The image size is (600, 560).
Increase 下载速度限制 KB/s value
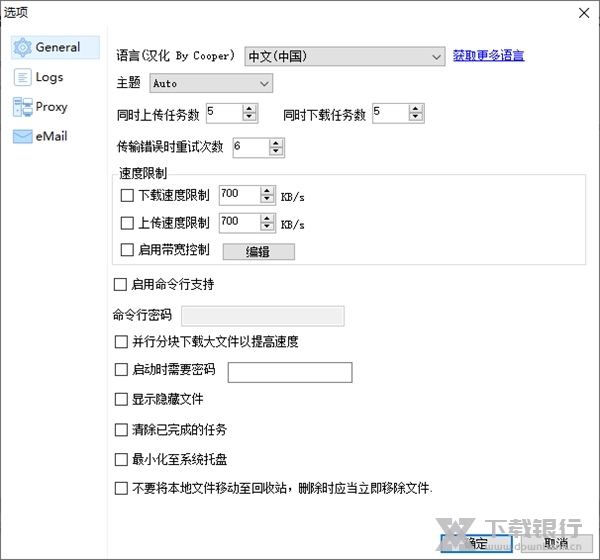point(267,191)
